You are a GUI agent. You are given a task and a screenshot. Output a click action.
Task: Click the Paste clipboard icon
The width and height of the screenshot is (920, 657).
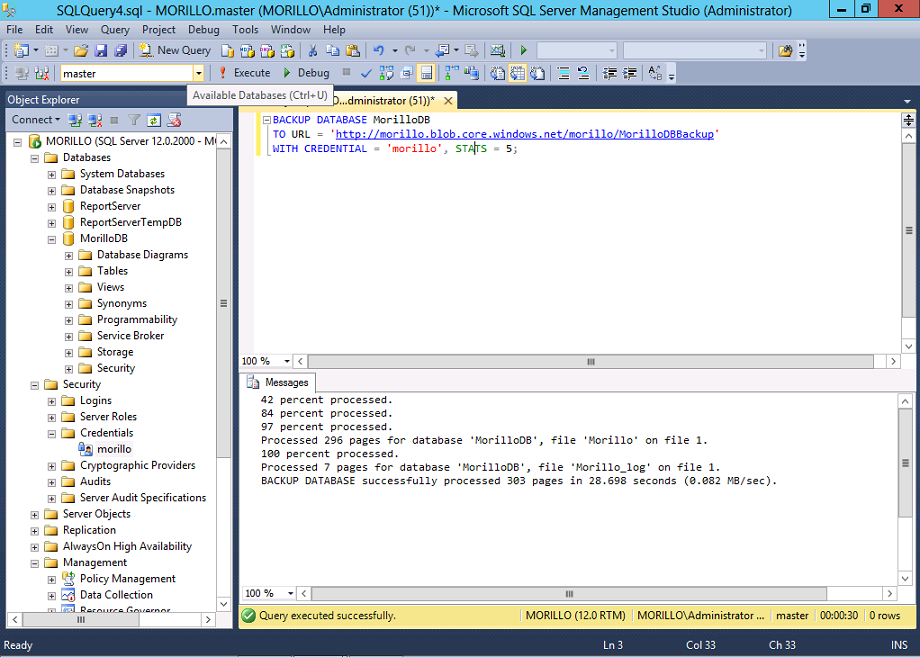click(x=353, y=51)
